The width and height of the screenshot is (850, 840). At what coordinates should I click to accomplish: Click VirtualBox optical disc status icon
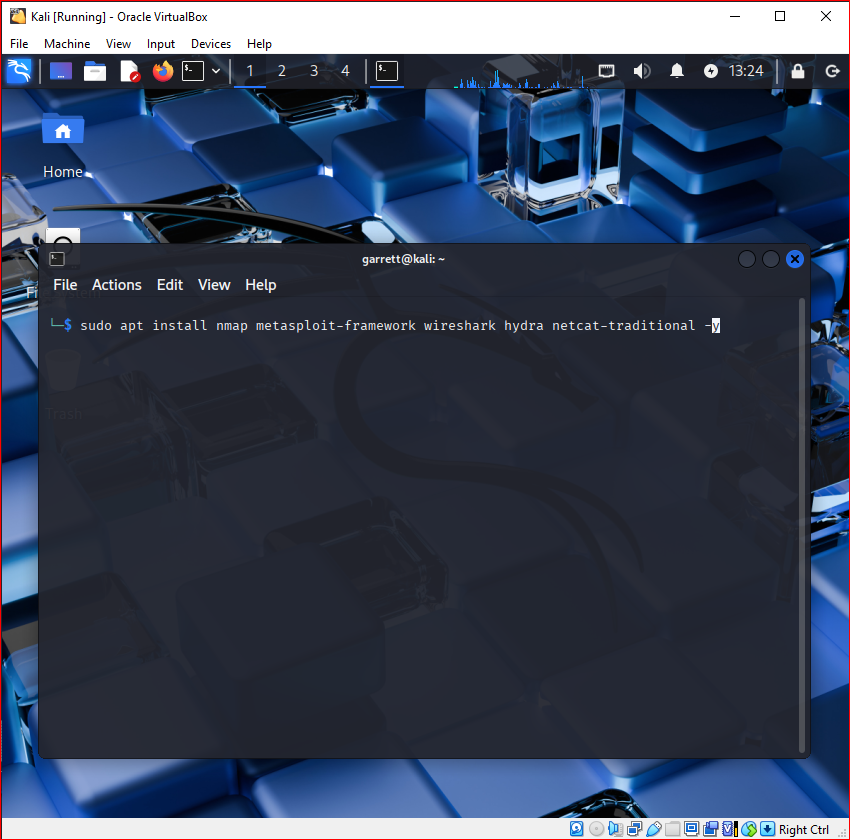click(x=596, y=829)
